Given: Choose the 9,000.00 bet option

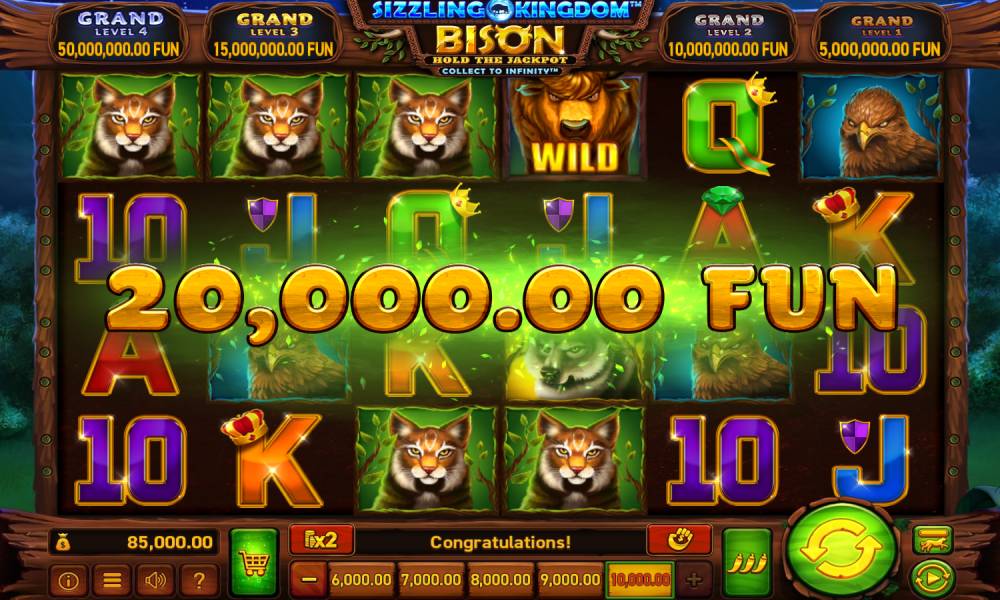Looking at the screenshot, I should tap(570, 580).
